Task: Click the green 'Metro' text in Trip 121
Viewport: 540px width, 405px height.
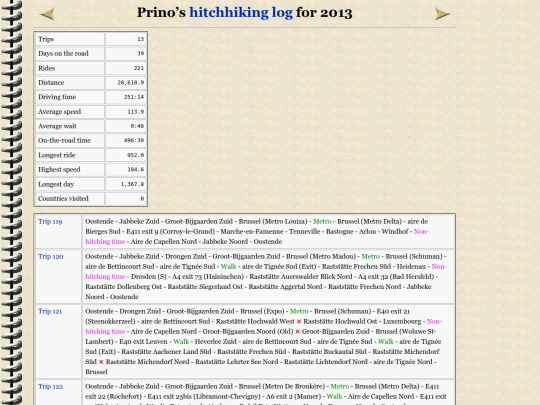Action: pos(299,311)
